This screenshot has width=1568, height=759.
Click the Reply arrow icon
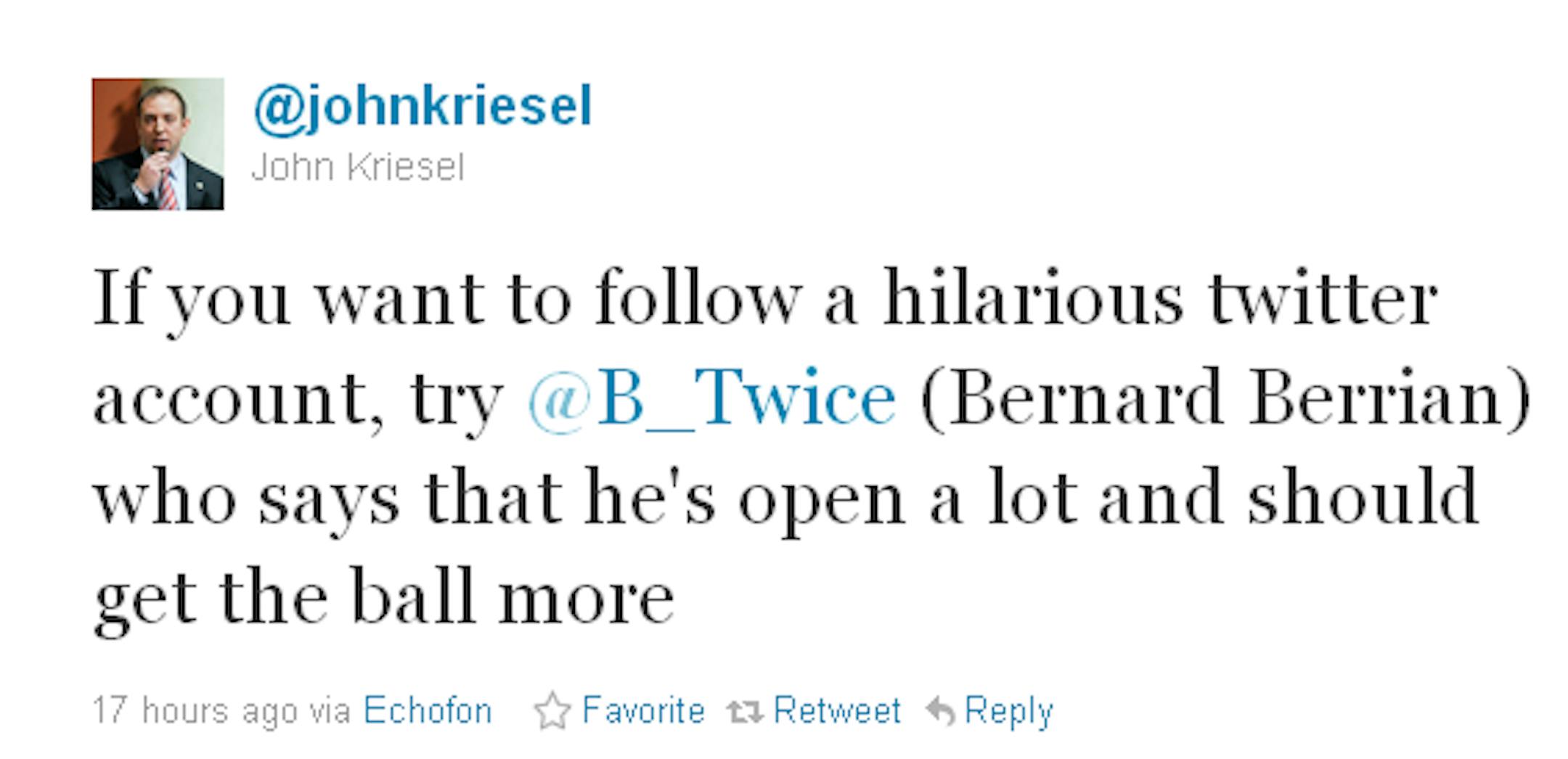point(941,711)
